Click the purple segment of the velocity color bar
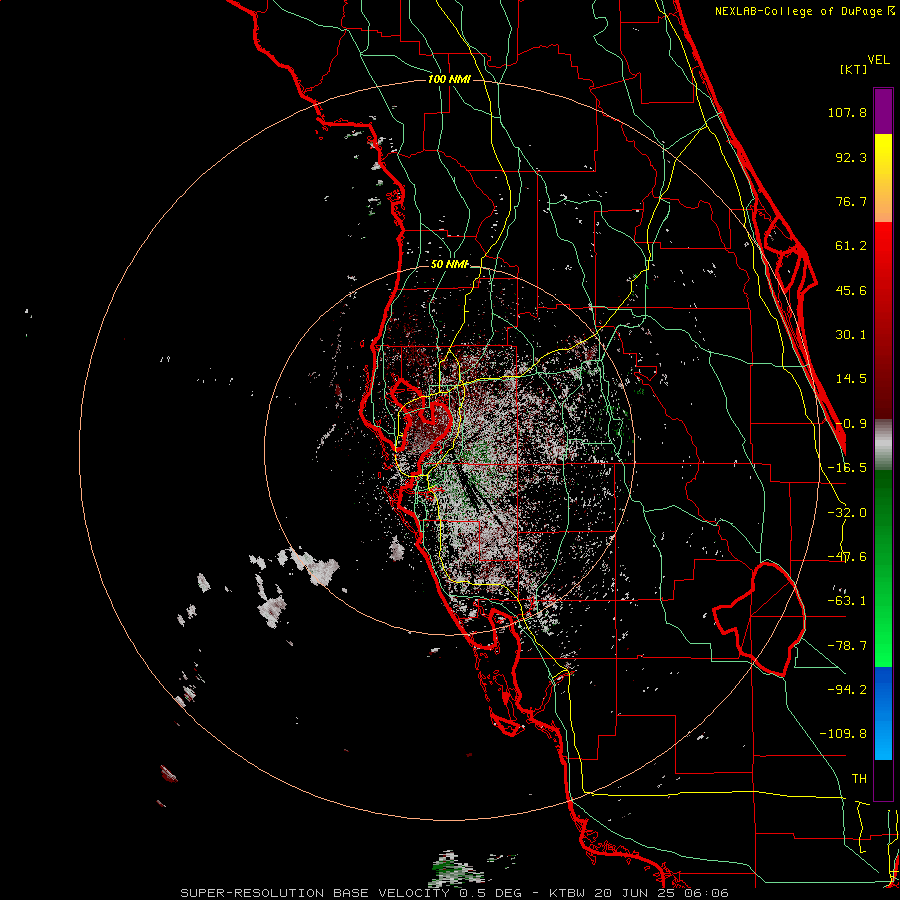The height and width of the screenshot is (900, 900). coord(883,112)
